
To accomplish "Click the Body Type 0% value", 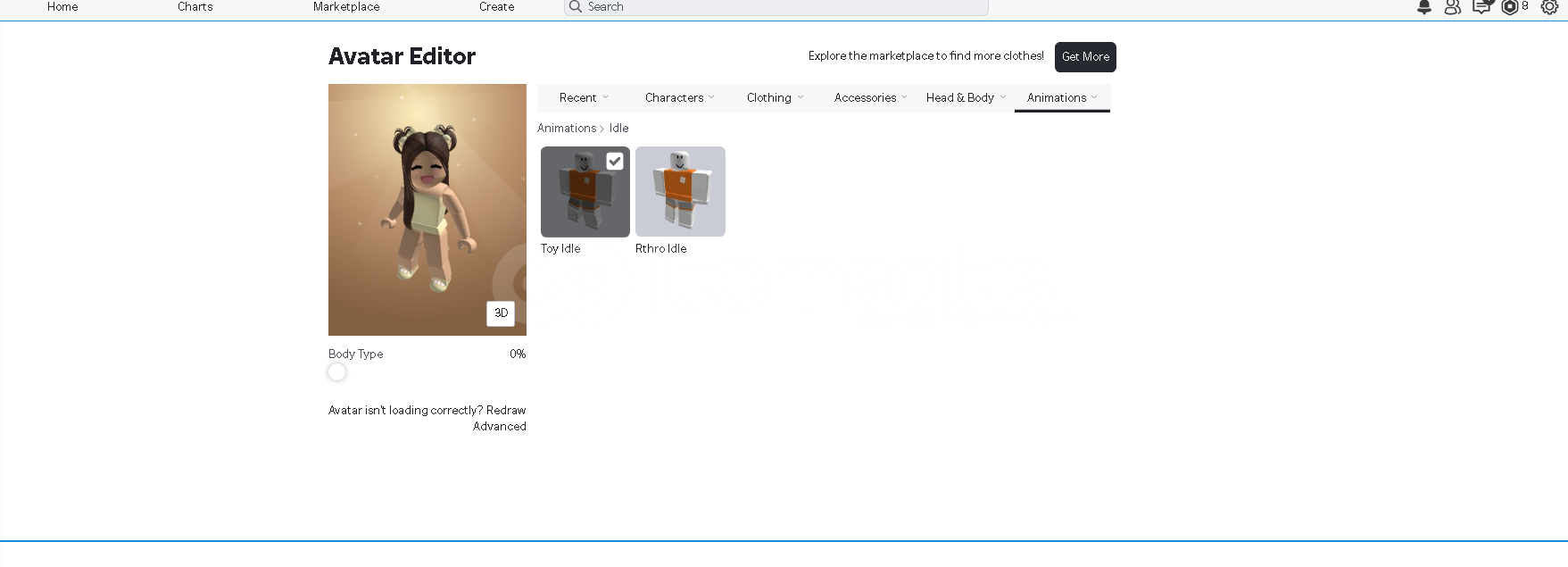I will 518,354.
